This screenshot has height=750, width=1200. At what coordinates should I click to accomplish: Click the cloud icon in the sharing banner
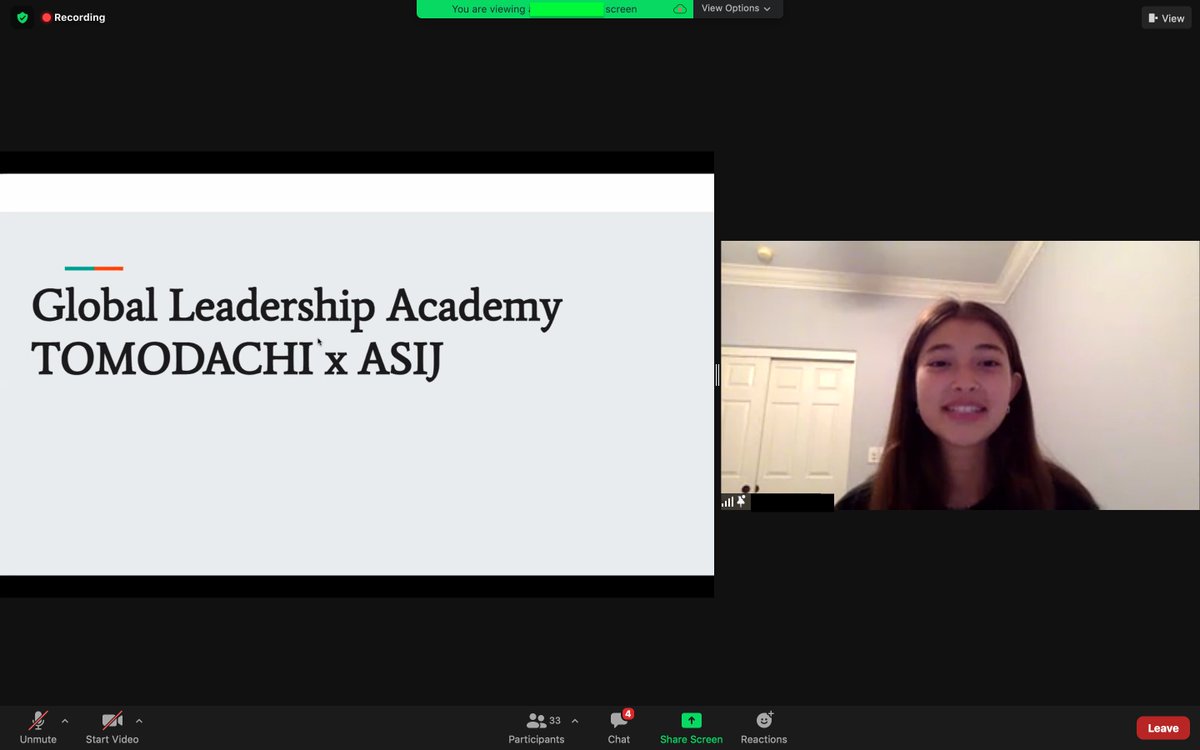click(x=680, y=9)
